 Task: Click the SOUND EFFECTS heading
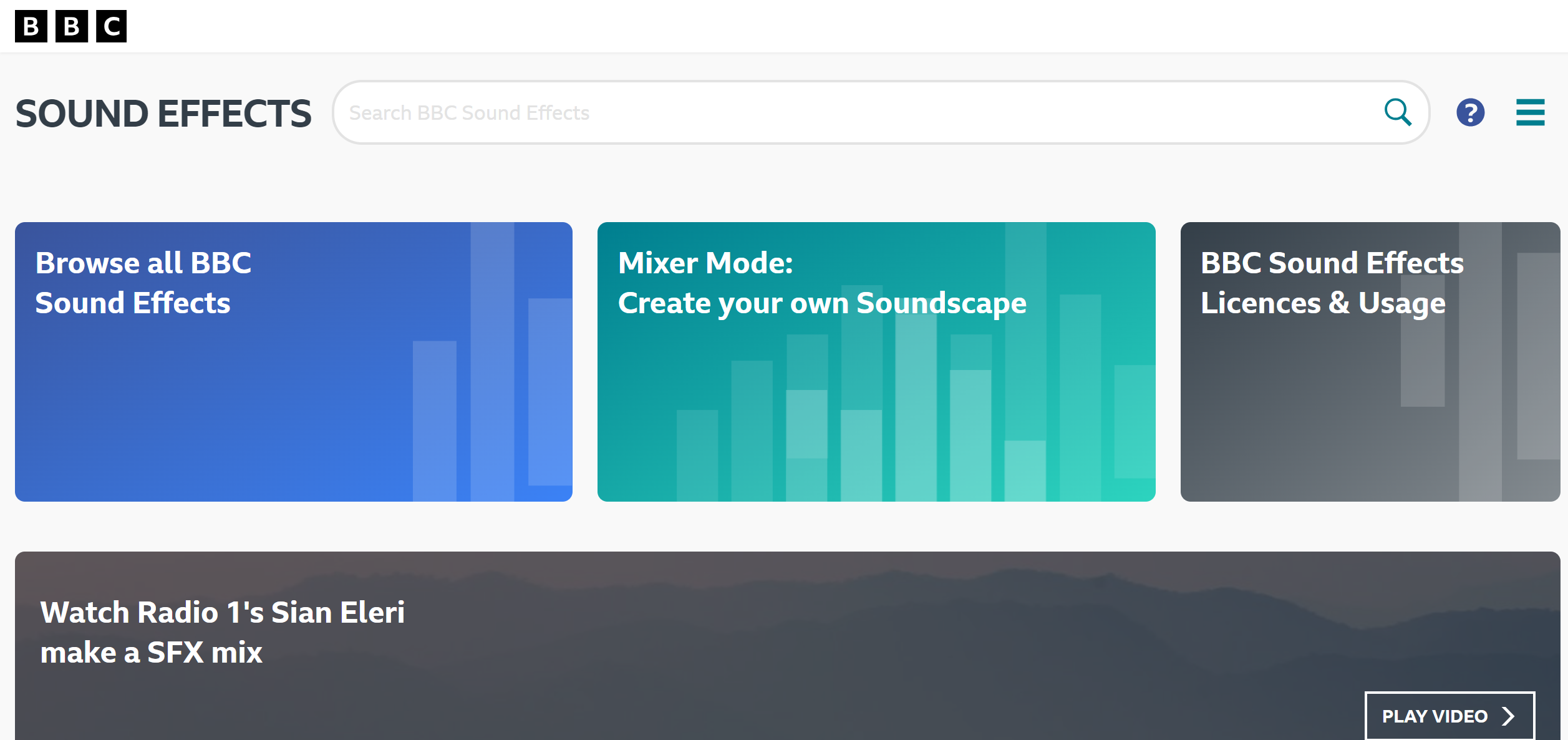pyautogui.click(x=163, y=114)
